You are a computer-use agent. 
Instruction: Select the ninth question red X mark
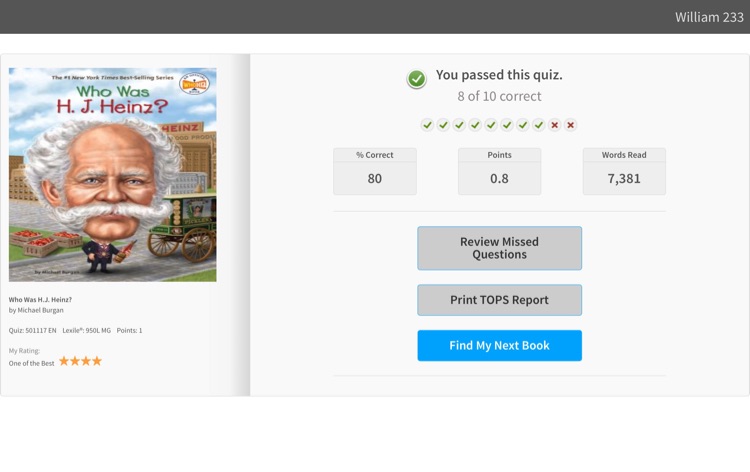554,125
